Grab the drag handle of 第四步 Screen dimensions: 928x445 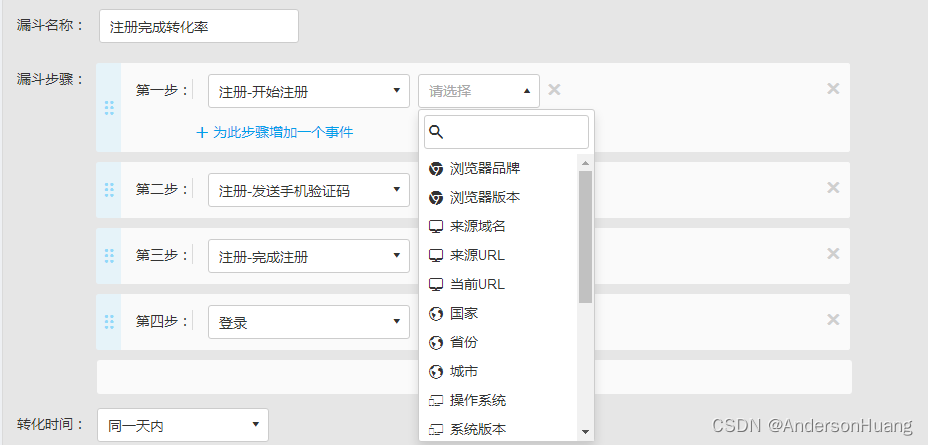109,322
